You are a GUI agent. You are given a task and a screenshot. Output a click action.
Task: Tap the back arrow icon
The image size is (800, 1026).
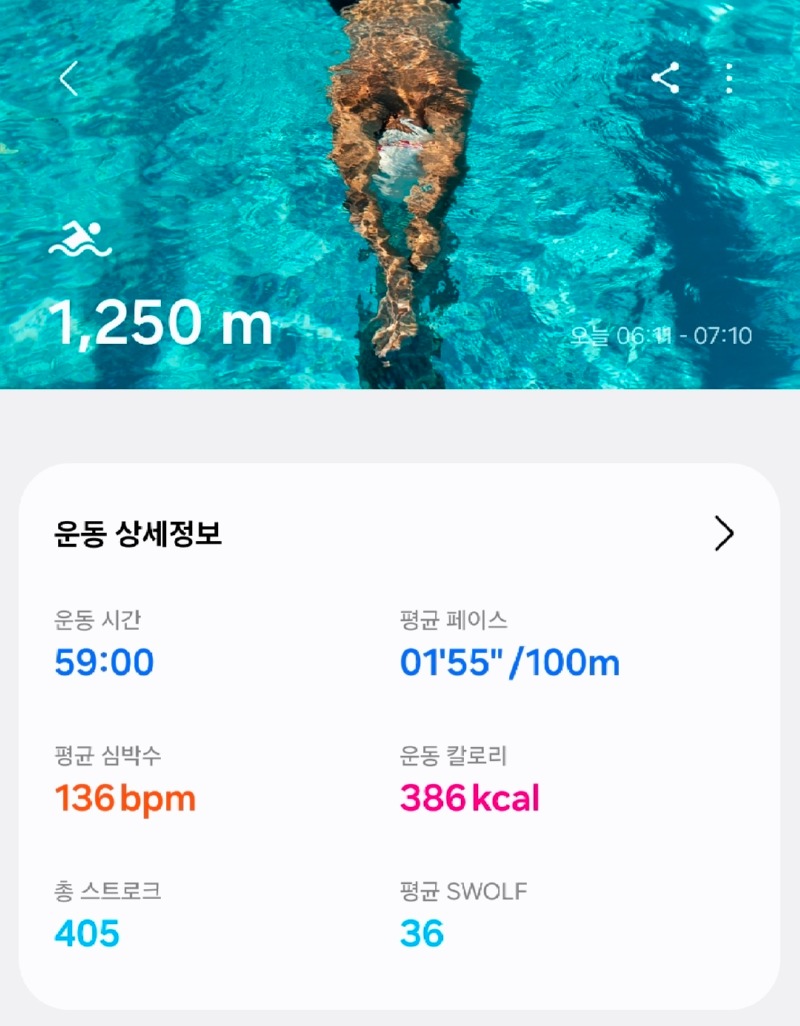pyautogui.click(x=68, y=79)
